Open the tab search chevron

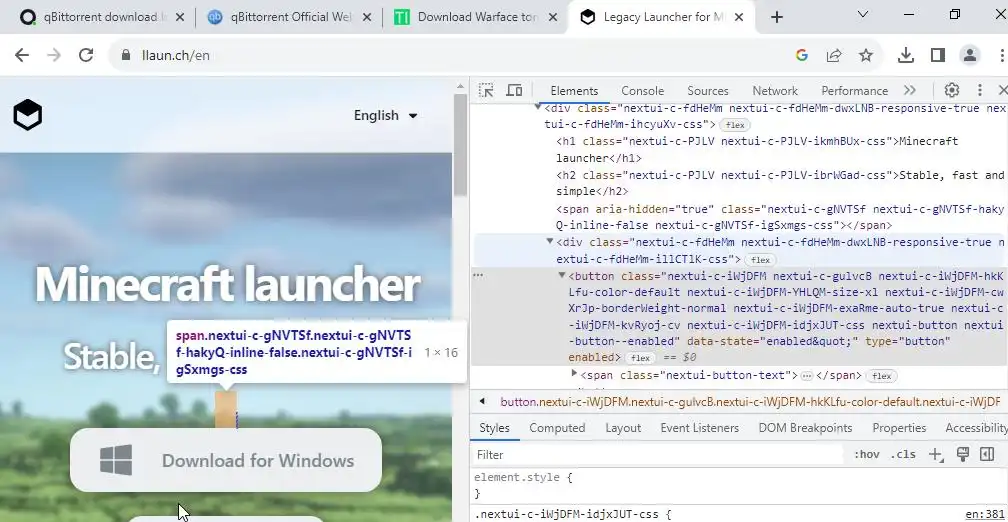863,14
